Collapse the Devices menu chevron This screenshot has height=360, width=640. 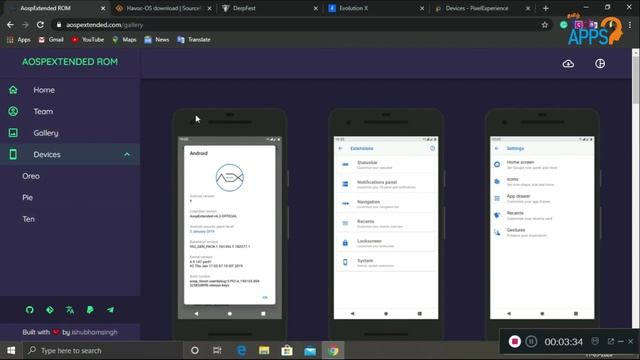(127, 154)
